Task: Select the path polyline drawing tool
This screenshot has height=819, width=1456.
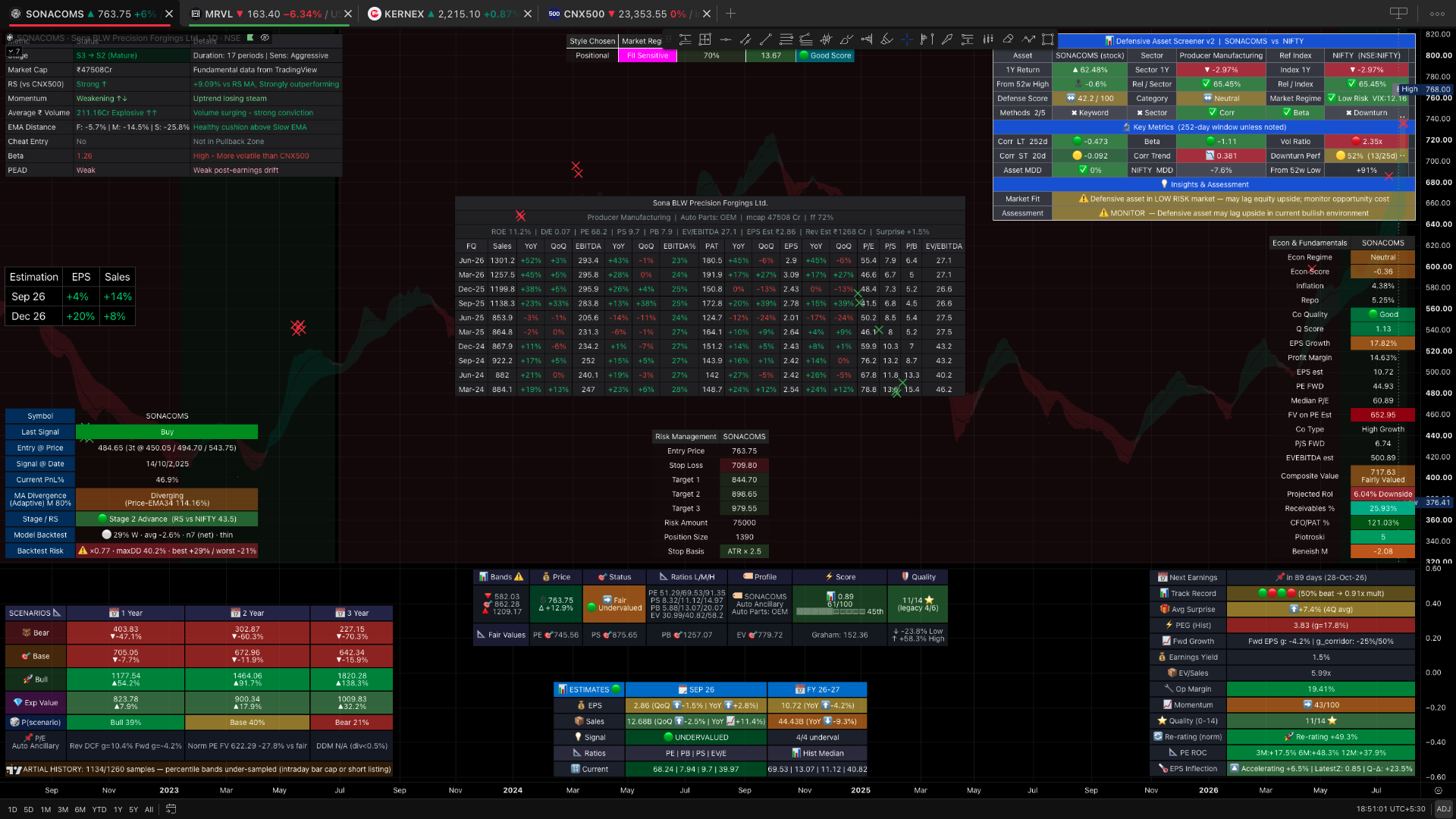Action: coord(1028,39)
